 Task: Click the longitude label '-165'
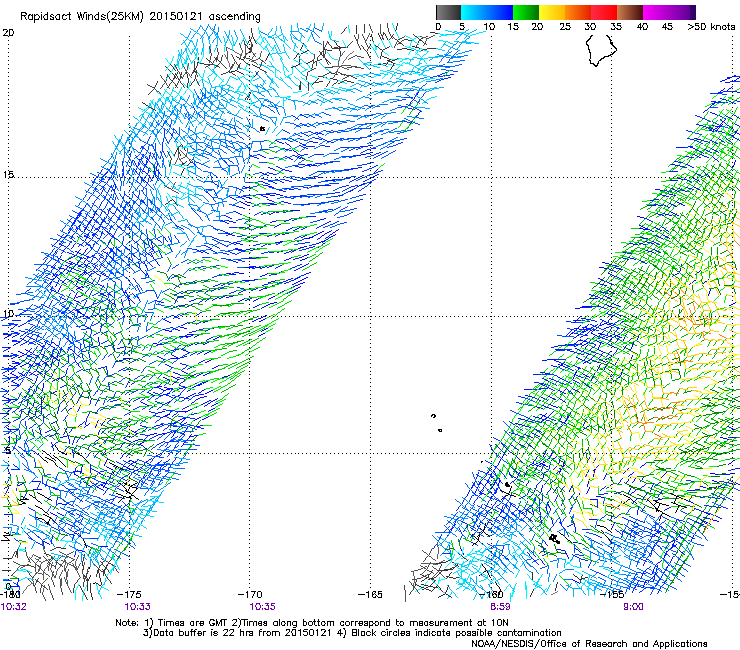point(370,594)
